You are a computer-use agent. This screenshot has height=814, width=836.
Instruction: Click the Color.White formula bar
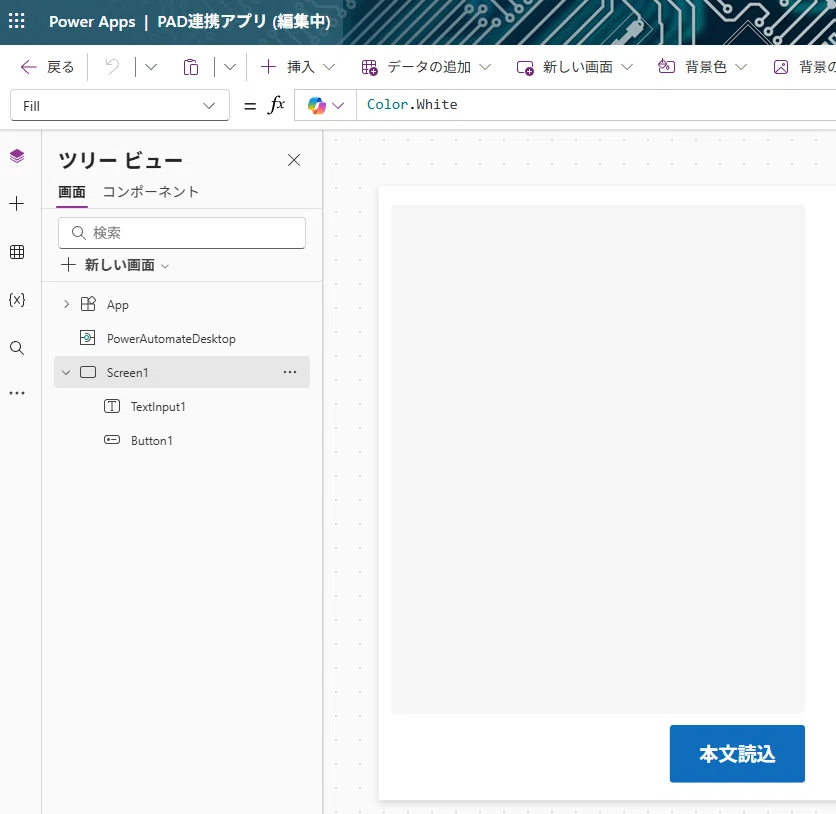[x=596, y=105]
